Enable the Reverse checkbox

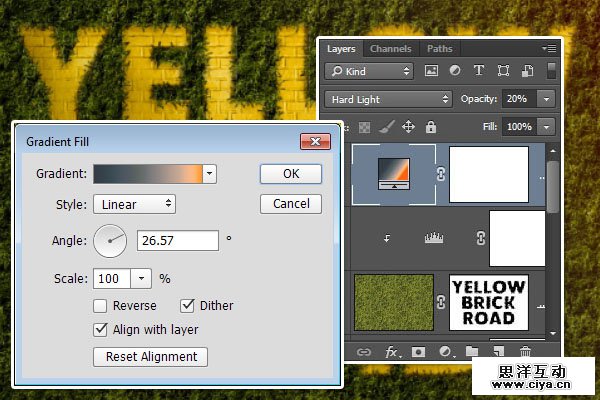click(101, 306)
